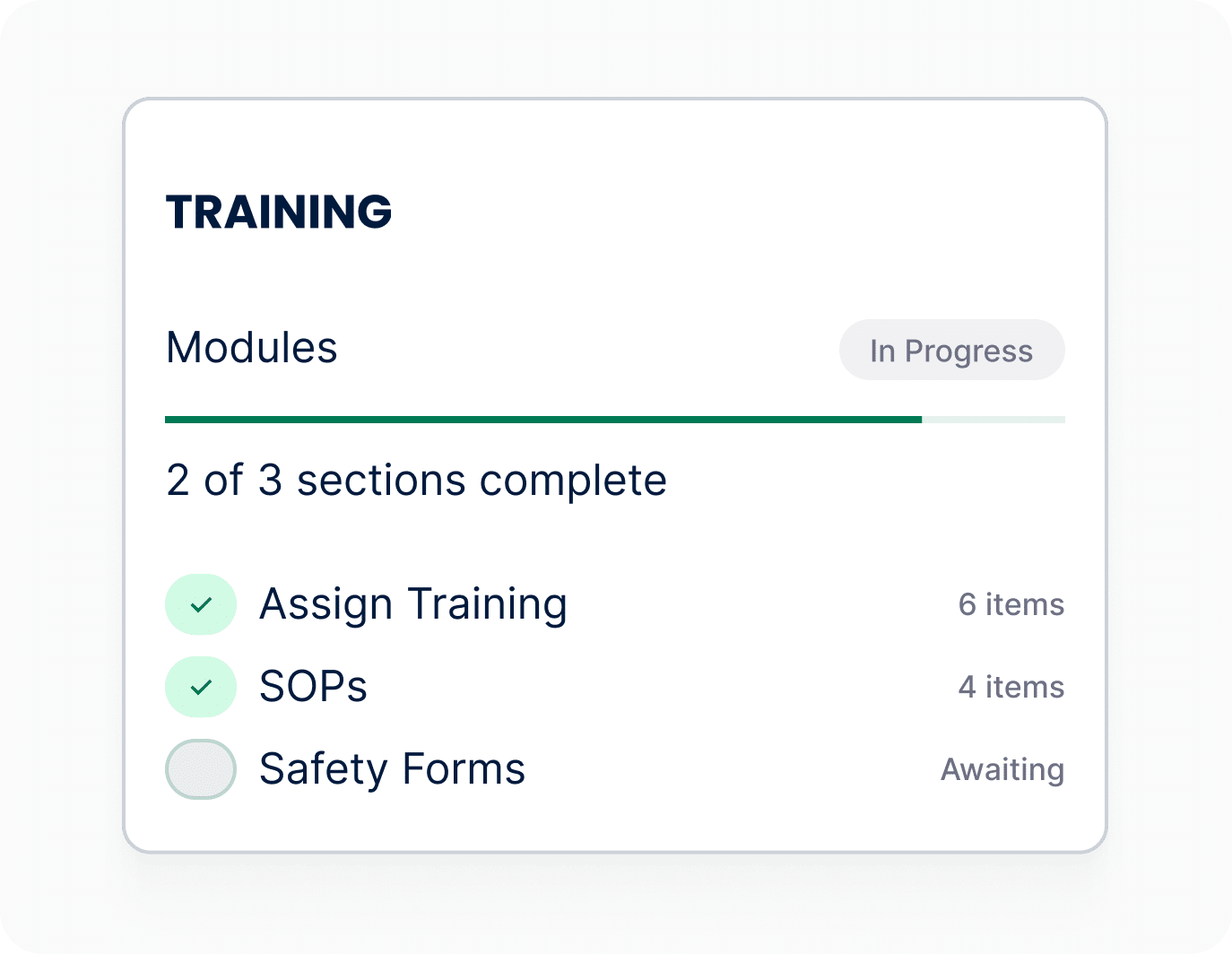Click the Awaiting status text
Viewport: 1232px width, 954px height.
[x=1002, y=769]
